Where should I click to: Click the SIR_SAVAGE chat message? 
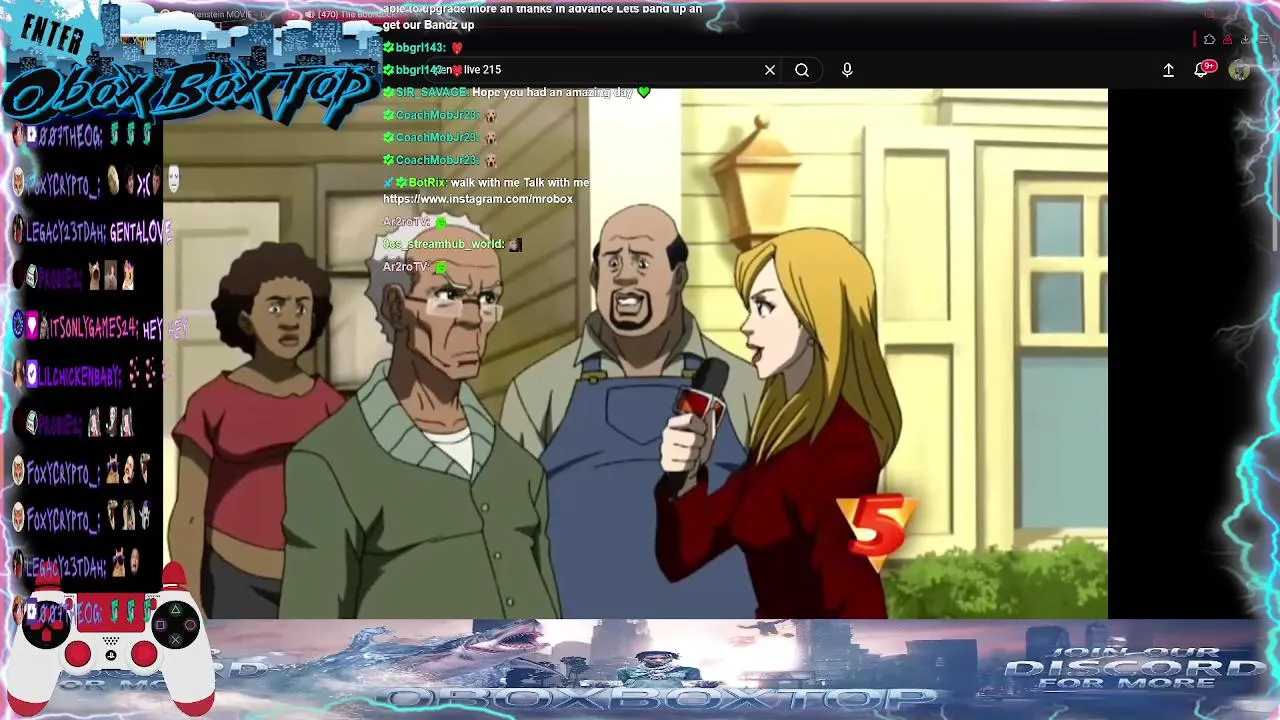[x=516, y=92]
